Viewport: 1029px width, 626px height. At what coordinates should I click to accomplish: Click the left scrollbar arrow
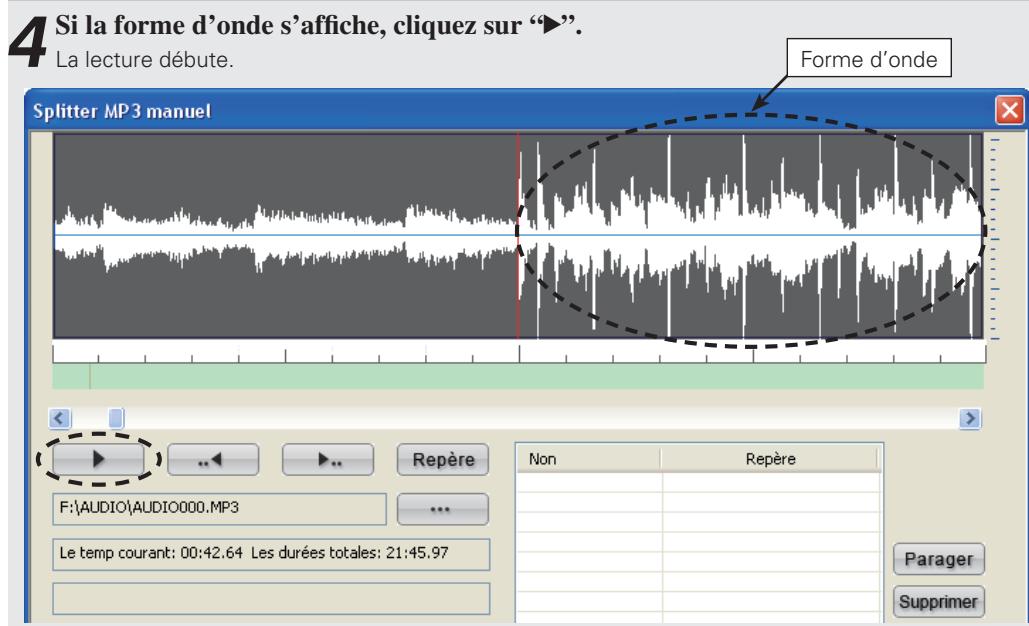coord(60,418)
